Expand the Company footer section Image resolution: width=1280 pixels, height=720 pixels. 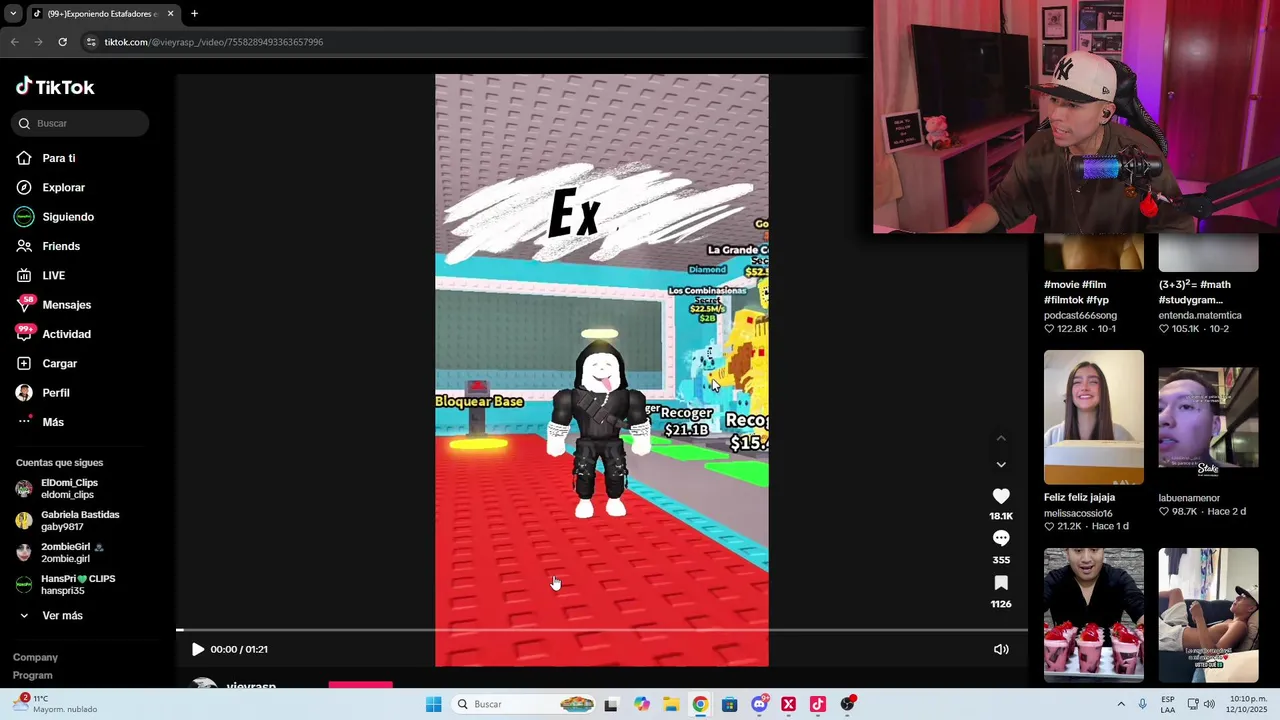click(35, 657)
